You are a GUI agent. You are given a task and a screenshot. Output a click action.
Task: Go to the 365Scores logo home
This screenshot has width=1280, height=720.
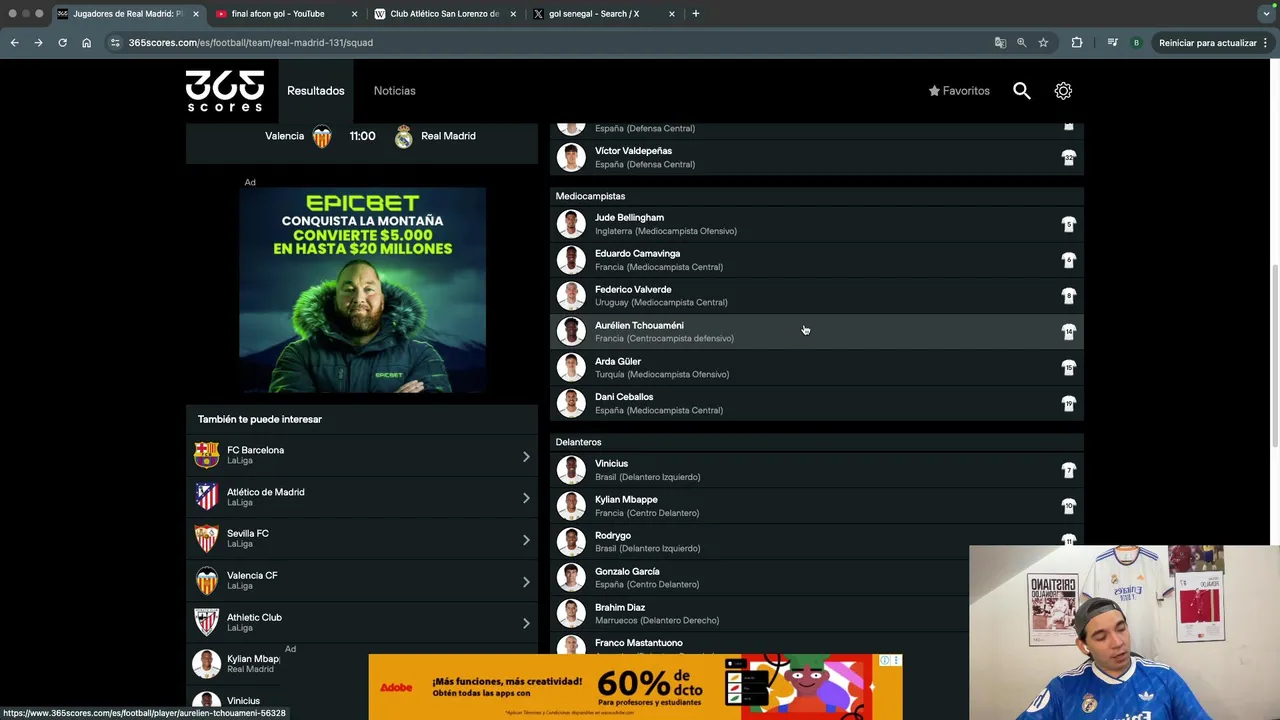[x=225, y=90]
